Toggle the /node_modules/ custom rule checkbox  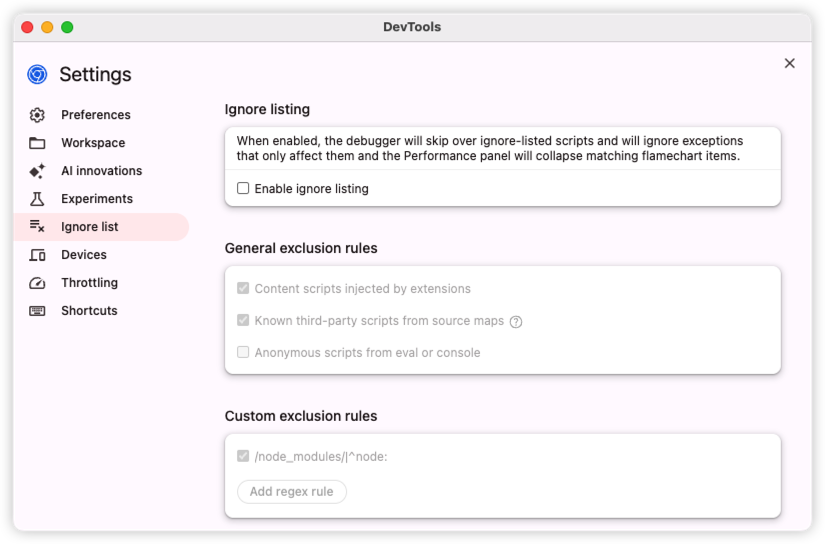pyautogui.click(x=243, y=457)
